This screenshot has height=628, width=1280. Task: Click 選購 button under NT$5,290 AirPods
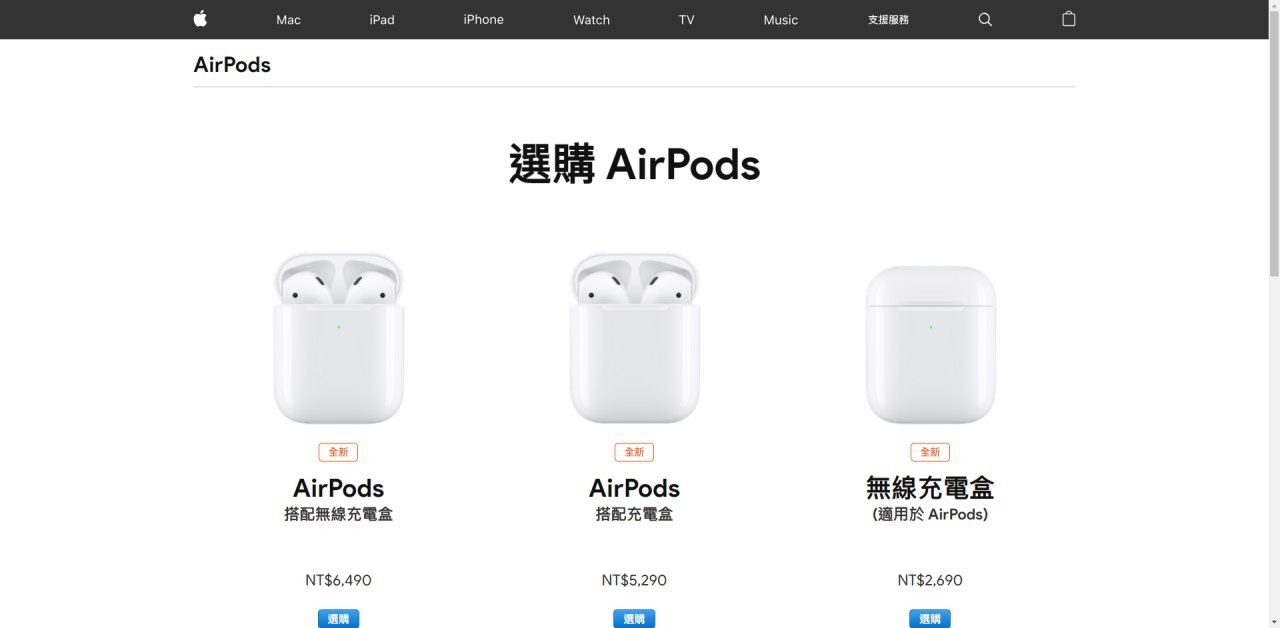(634, 619)
